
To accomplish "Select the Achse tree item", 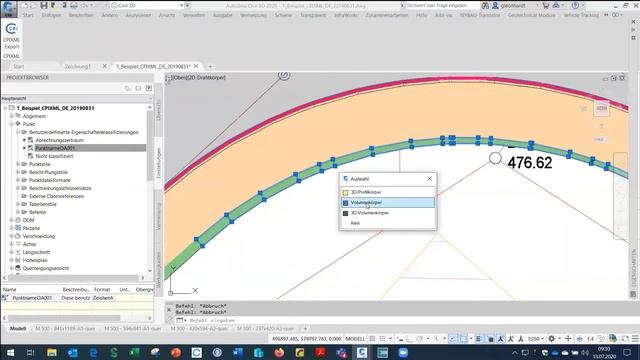I will coord(29,244).
